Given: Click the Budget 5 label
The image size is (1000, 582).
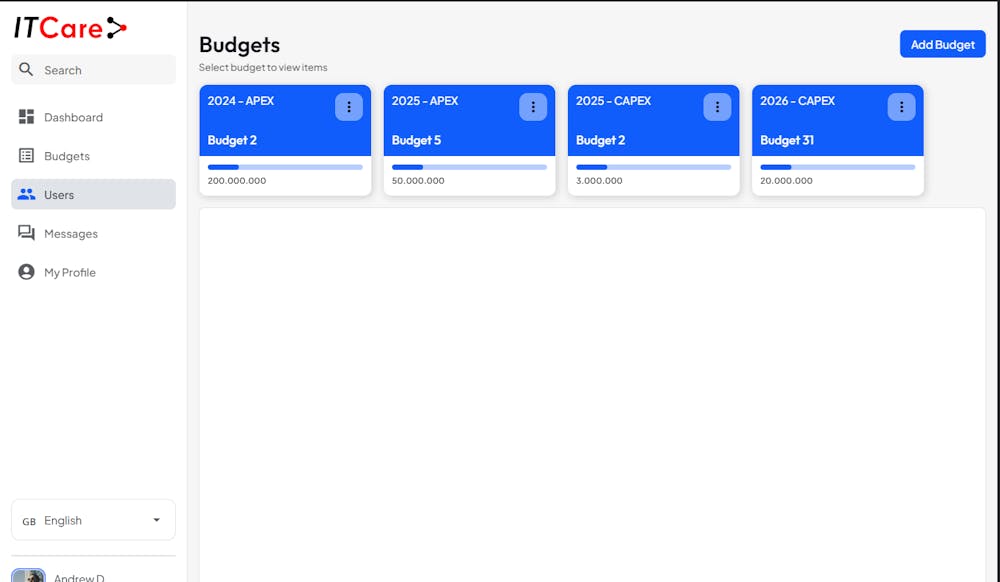Looking at the screenshot, I should tap(416, 140).
